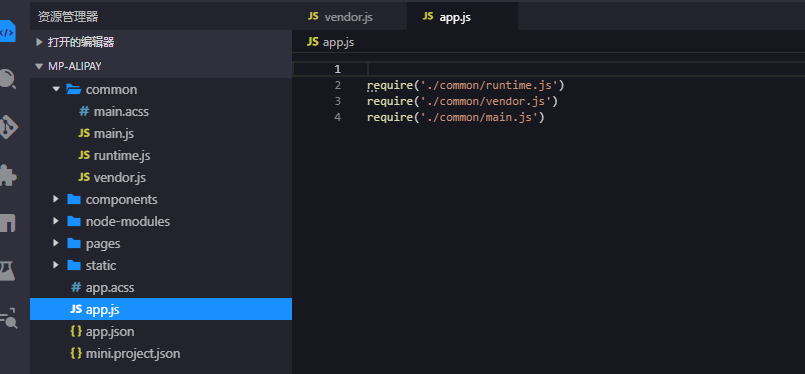Click line number 2 in the gutter
This screenshot has height=374, width=805.
point(337,85)
